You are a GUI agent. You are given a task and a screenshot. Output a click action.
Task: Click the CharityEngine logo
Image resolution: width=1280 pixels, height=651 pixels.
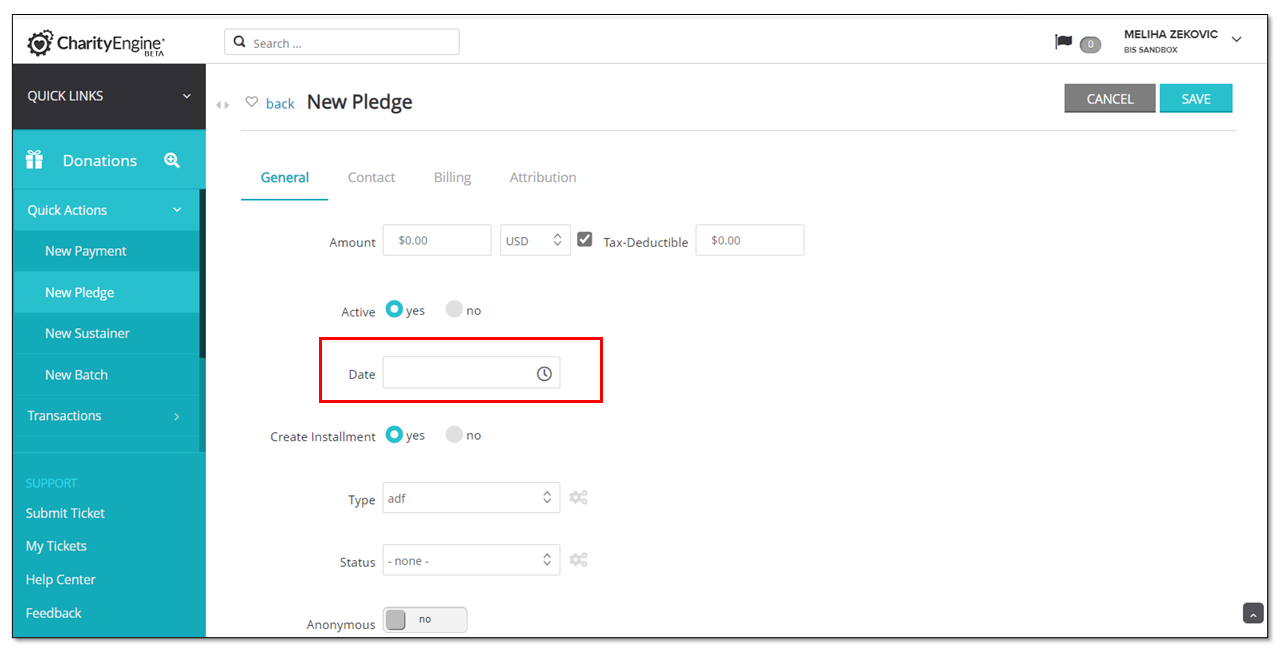pyautogui.click(x=96, y=43)
